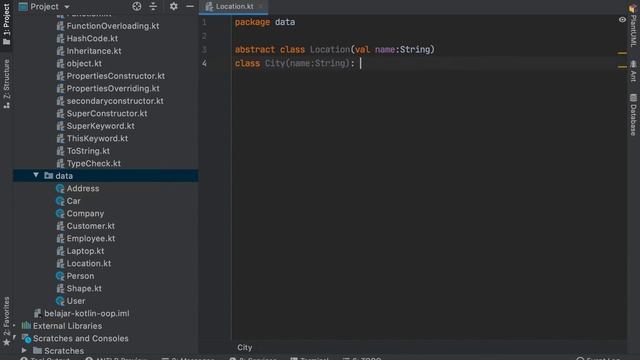Collapse the data folder arrow

(x=36, y=176)
